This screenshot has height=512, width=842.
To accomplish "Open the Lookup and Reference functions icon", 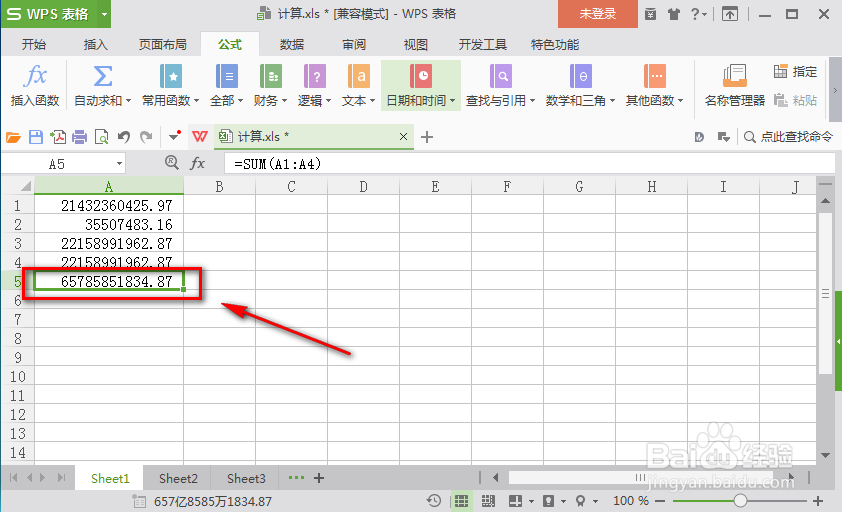I will click(500, 76).
